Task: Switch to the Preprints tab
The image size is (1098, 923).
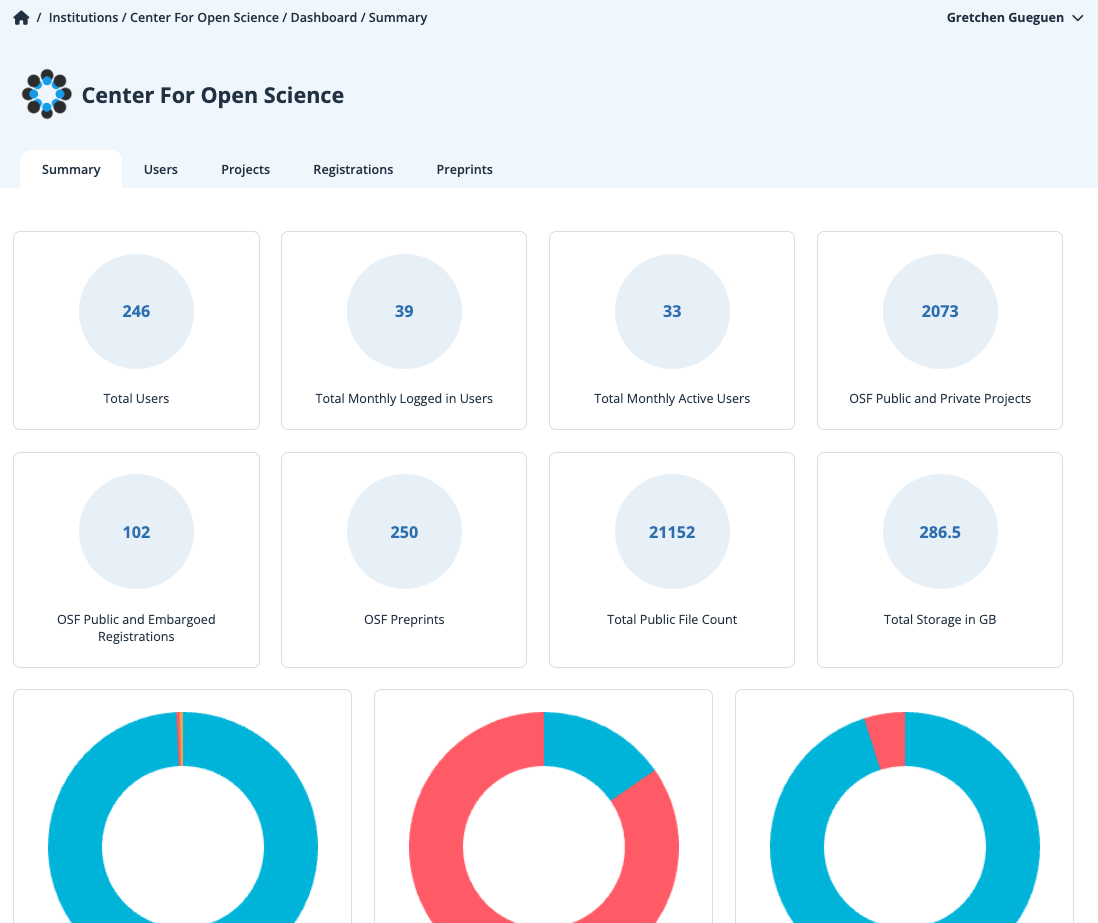Action: pos(464,169)
